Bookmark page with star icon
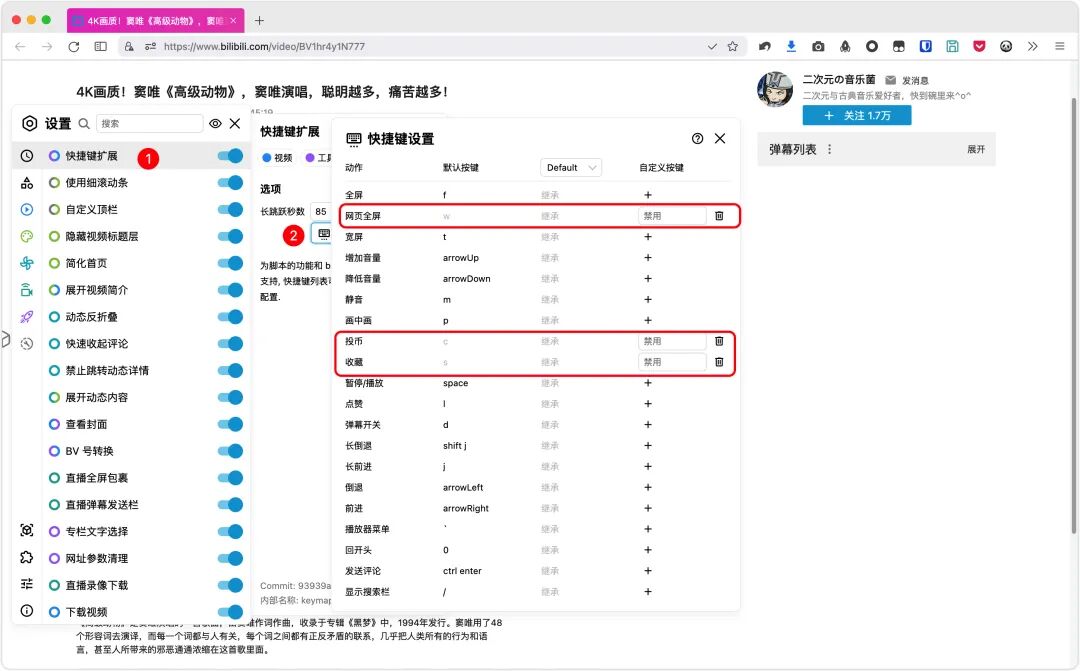This screenshot has height=671, width=1080. point(733,47)
